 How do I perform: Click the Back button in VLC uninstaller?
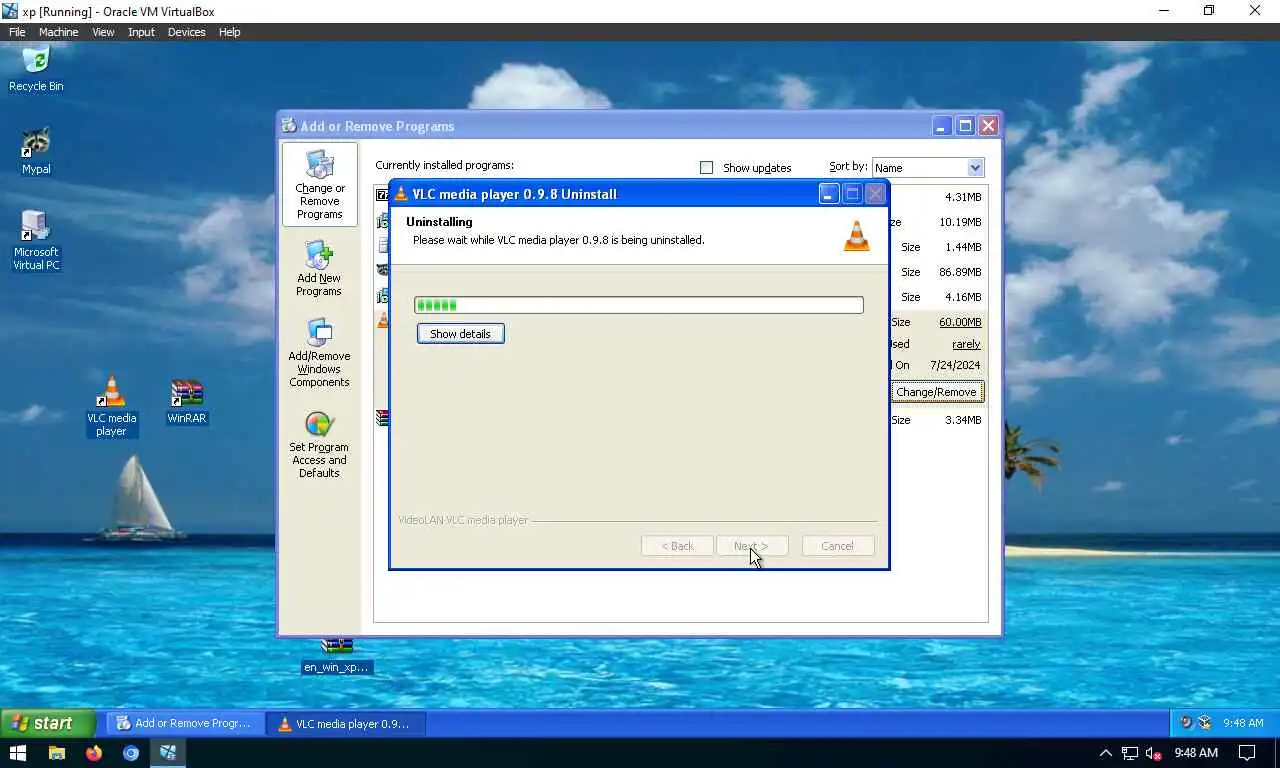click(677, 546)
